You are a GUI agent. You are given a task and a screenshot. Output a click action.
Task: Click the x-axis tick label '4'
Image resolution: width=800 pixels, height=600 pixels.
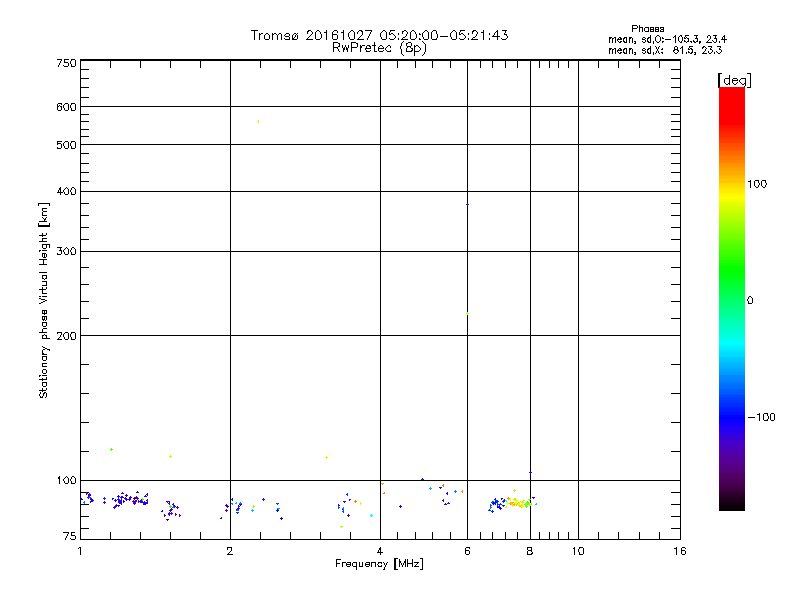pyautogui.click(x=380, y=551)
